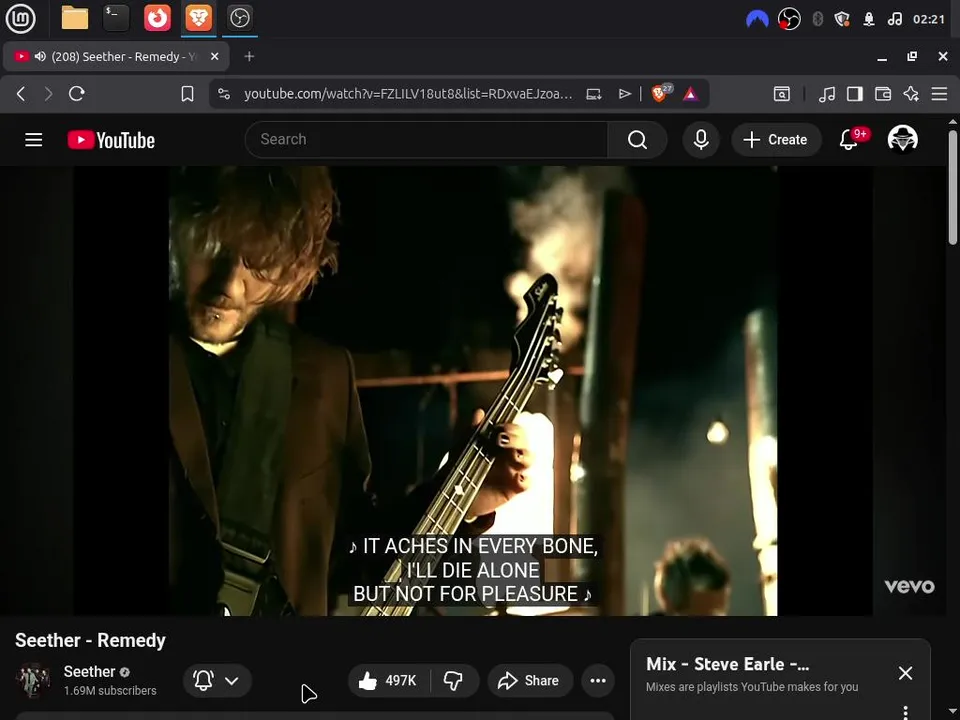Open the YouTube guide menu
The height and width of the screenshot is (720, 960).
click(34, 140)
